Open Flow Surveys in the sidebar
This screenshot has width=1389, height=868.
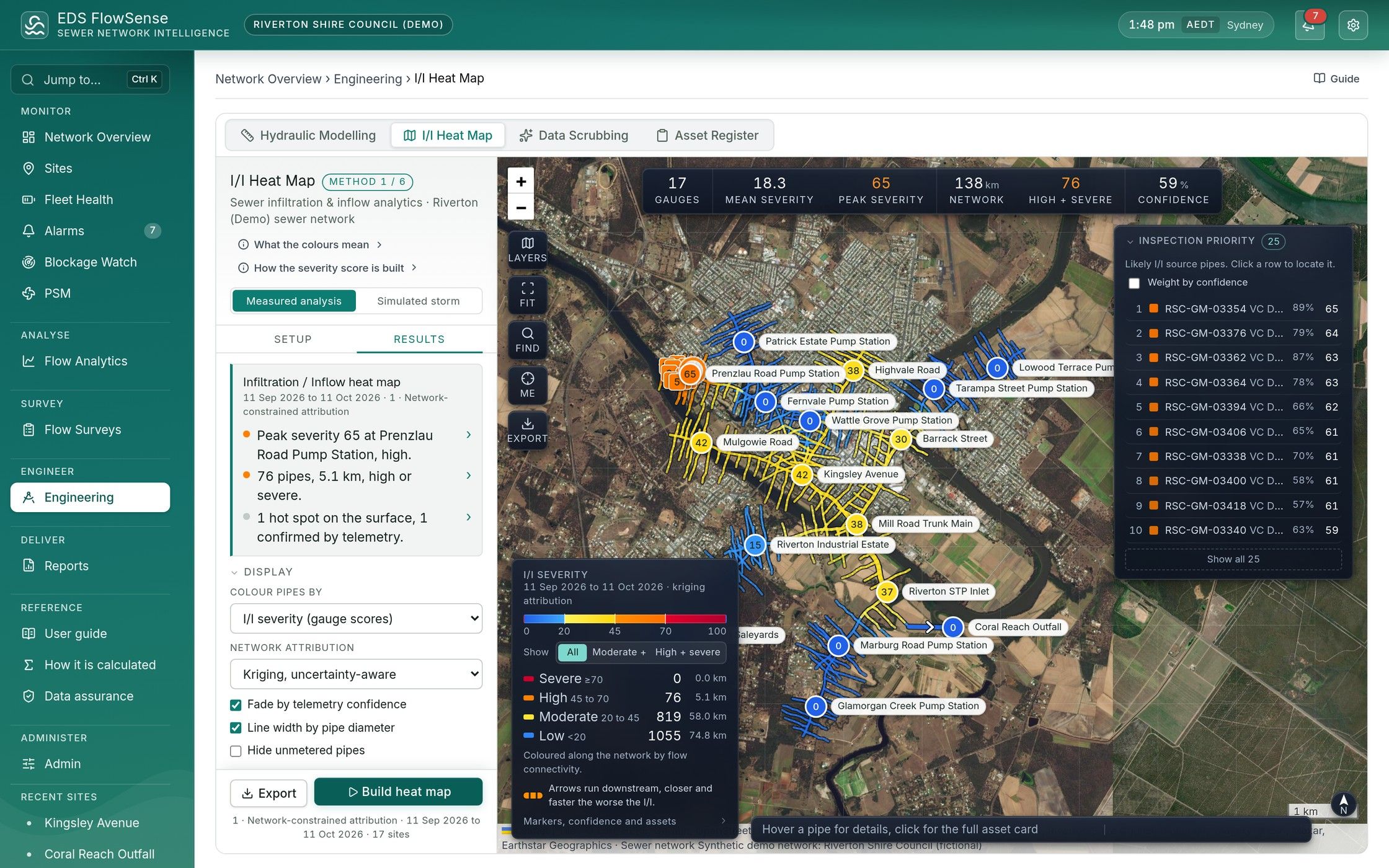coord(90,430)
